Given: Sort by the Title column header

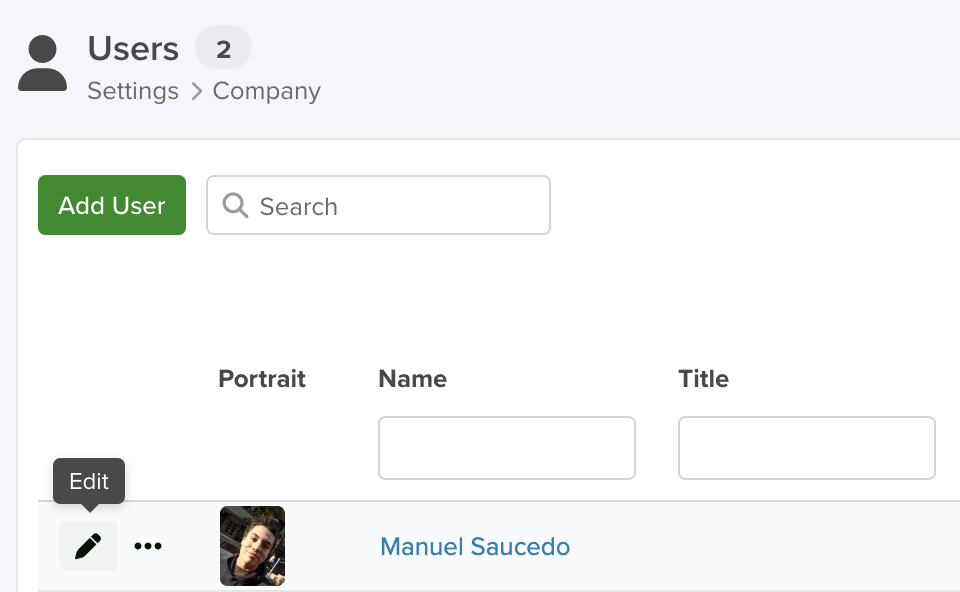Looking at the screenshot, I should (x=703, y=379).
